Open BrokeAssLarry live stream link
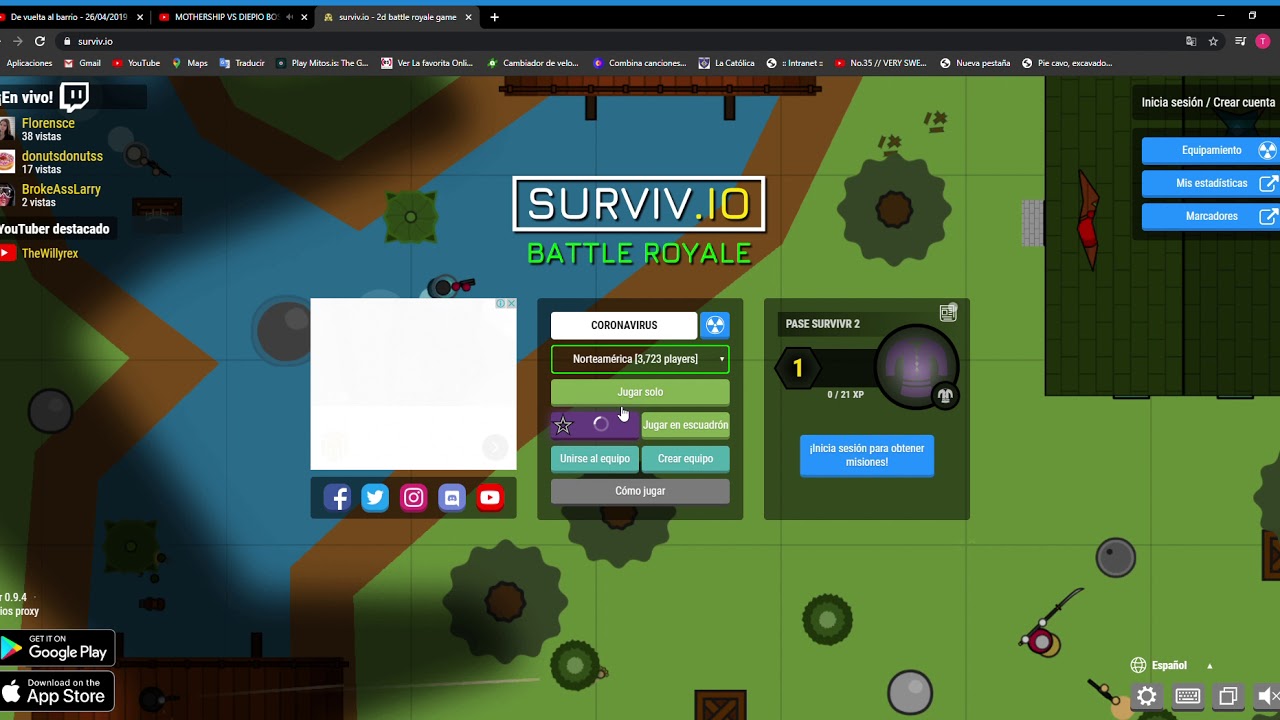This screenshot has height=720, width=1280. pyautogui.click(x=61, y=190)
